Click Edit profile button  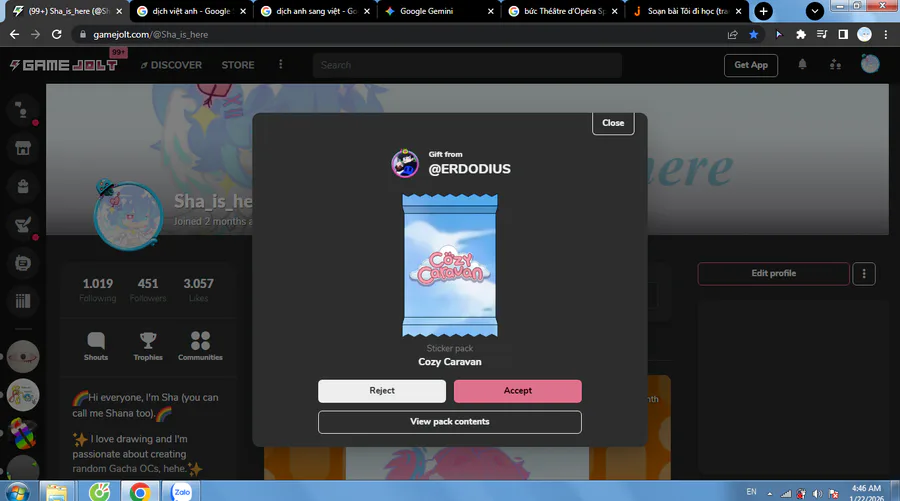tap(773, 274)
